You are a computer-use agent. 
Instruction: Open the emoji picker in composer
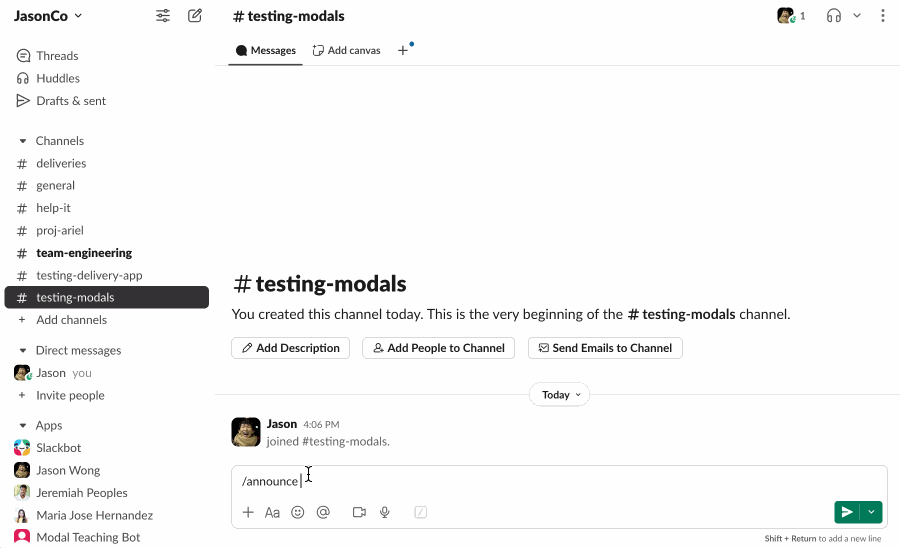[298, 512]
